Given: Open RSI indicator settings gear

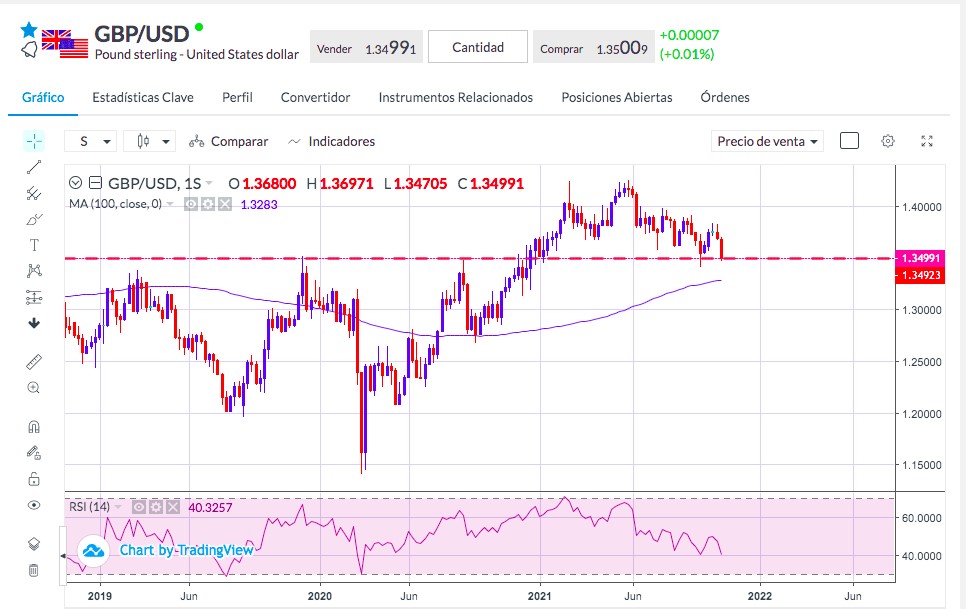Looking at the screenshot, I should (156, 507).
